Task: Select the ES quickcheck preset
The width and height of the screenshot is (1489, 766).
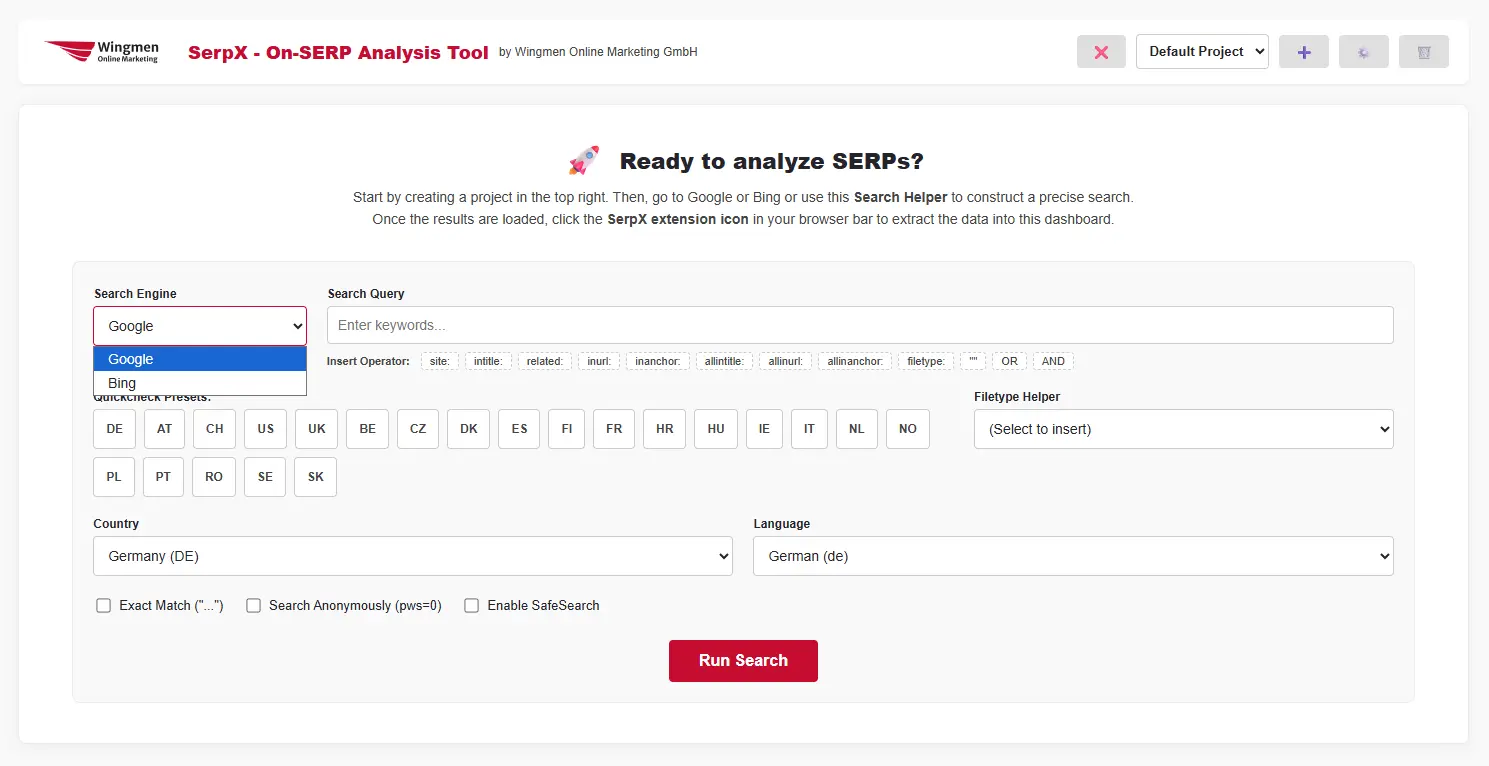Action: (519, 429)
